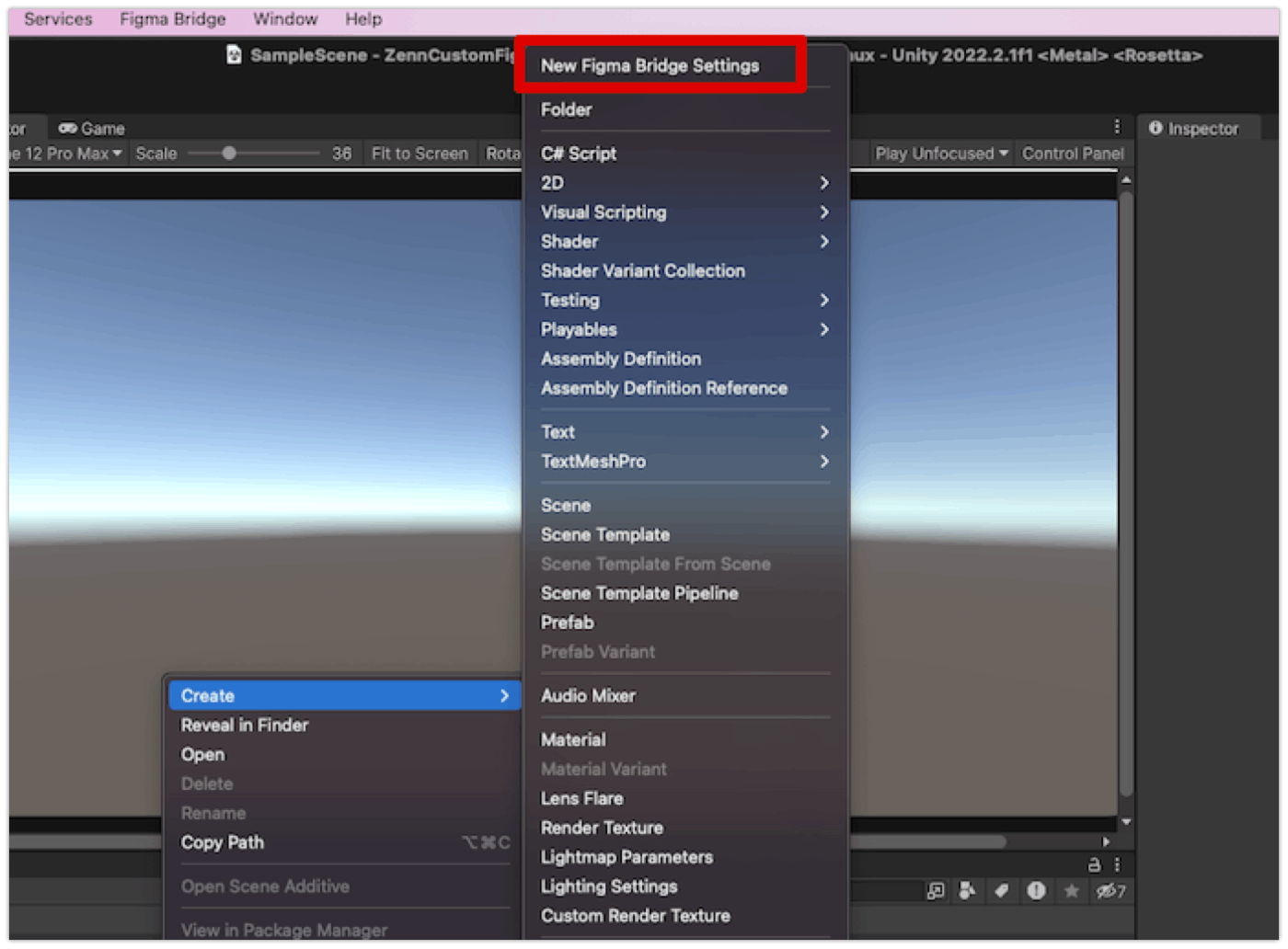Open the device 12 Pro Max dropdown
Viewport: 1288px width, 949px height.
click(x=64, y=154)
